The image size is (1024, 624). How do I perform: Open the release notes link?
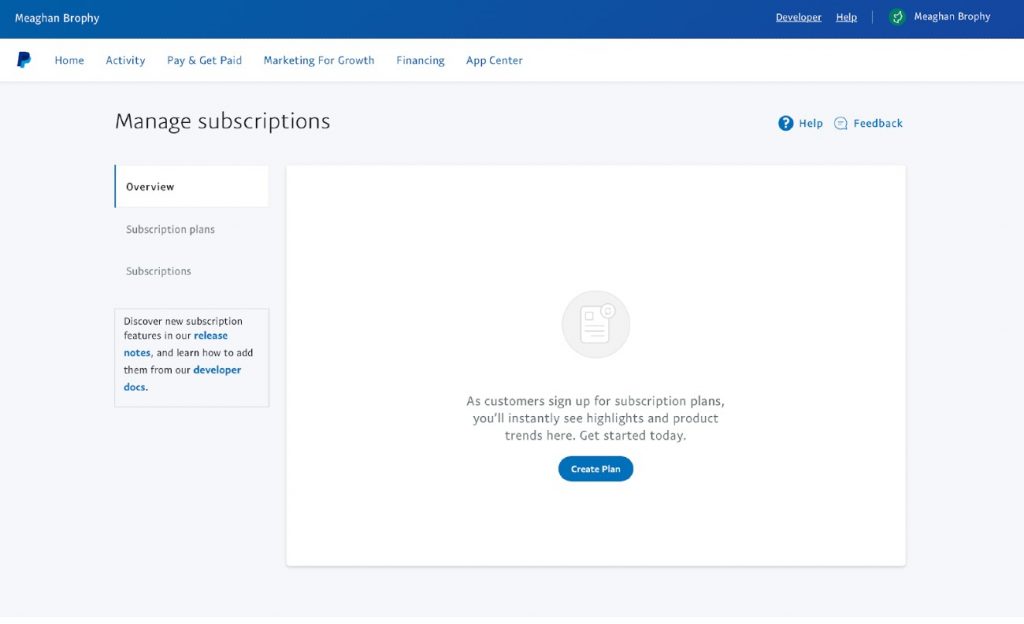[x=211, y=336]
